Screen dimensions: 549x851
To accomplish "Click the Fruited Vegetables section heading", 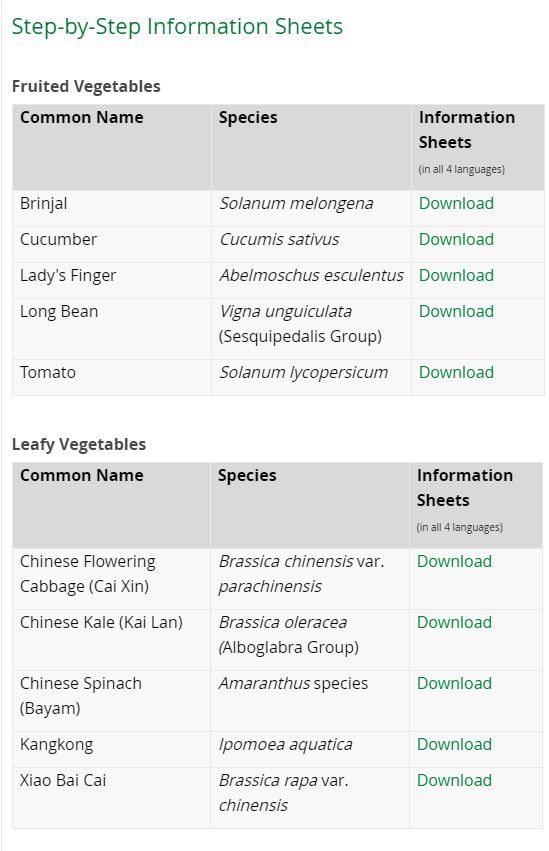I will [x=86, y=86].
